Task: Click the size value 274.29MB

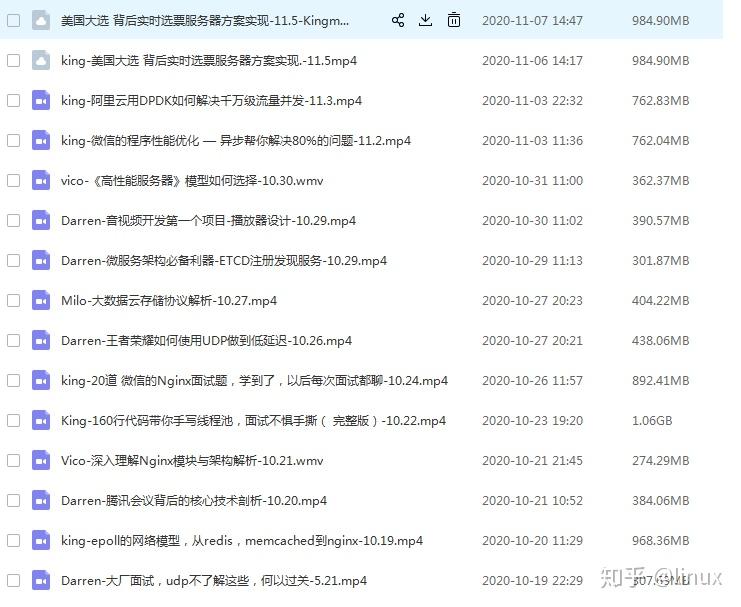Action: pos(661,461)
